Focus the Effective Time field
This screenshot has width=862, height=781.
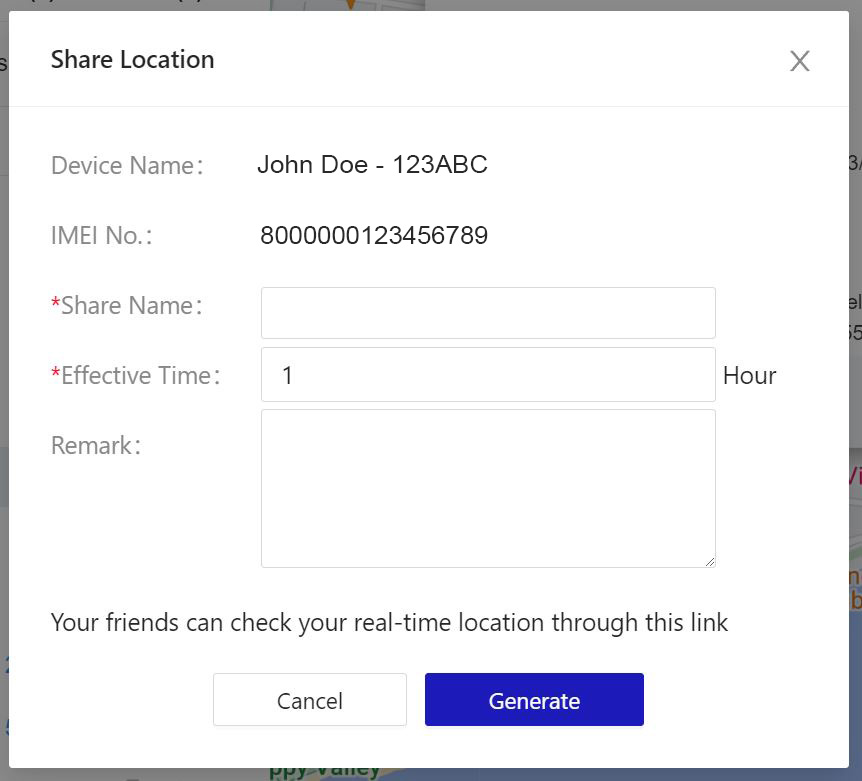pyautogui.click(x=488, y=375)
